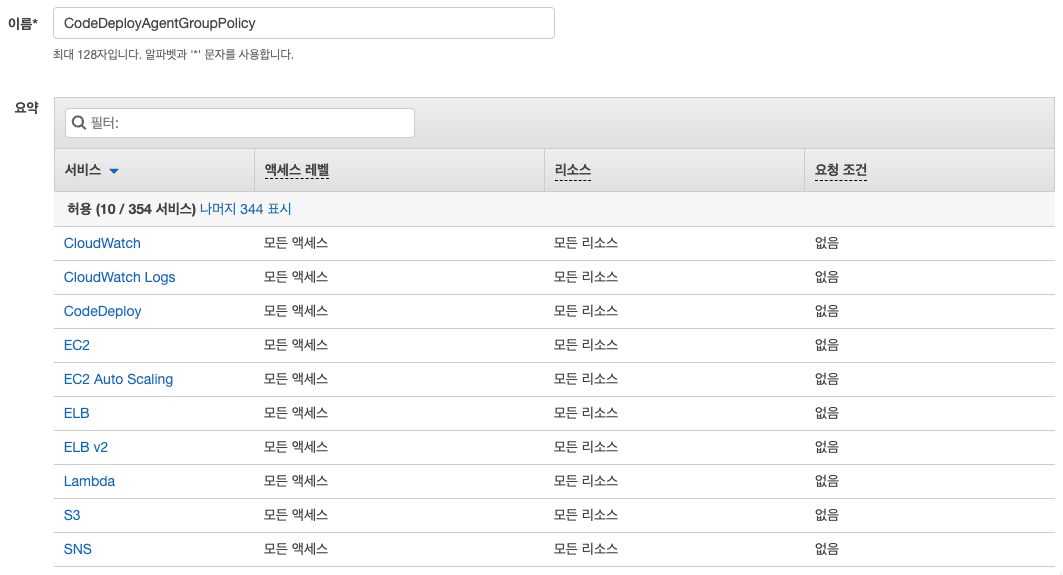Open the CodeDeploy service link
Image resolution: width=1063 pixels, height=575 pixels.
tap(102, 311)
